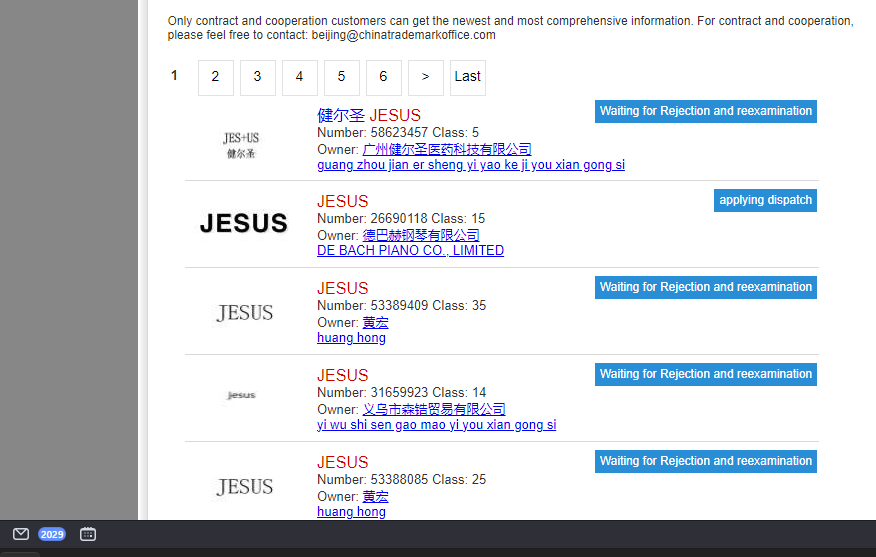Go to results page 3
The image size is (876, 557).
pyautogui.click(x=257, y=77)
